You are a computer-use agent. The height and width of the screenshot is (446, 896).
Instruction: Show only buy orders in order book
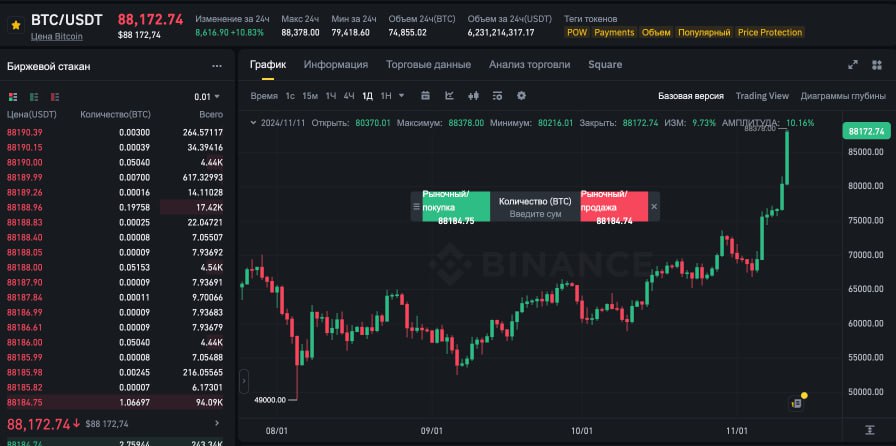34,97
